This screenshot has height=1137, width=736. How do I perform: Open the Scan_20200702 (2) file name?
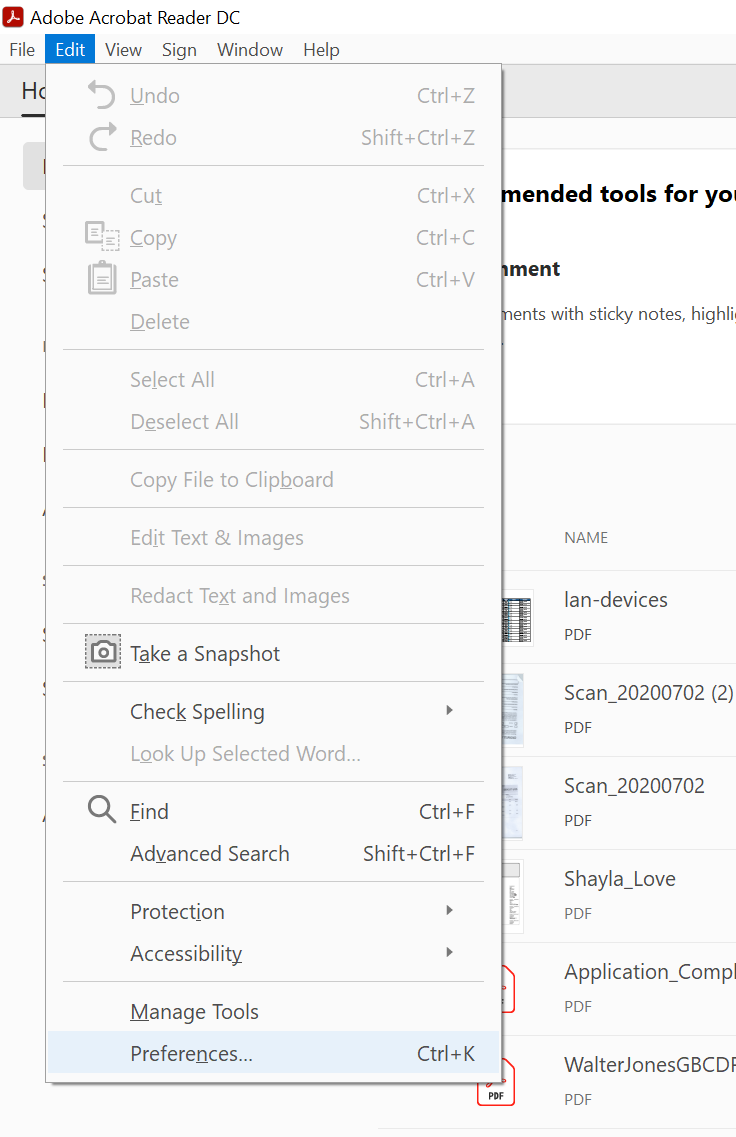[x=648, y=692]
